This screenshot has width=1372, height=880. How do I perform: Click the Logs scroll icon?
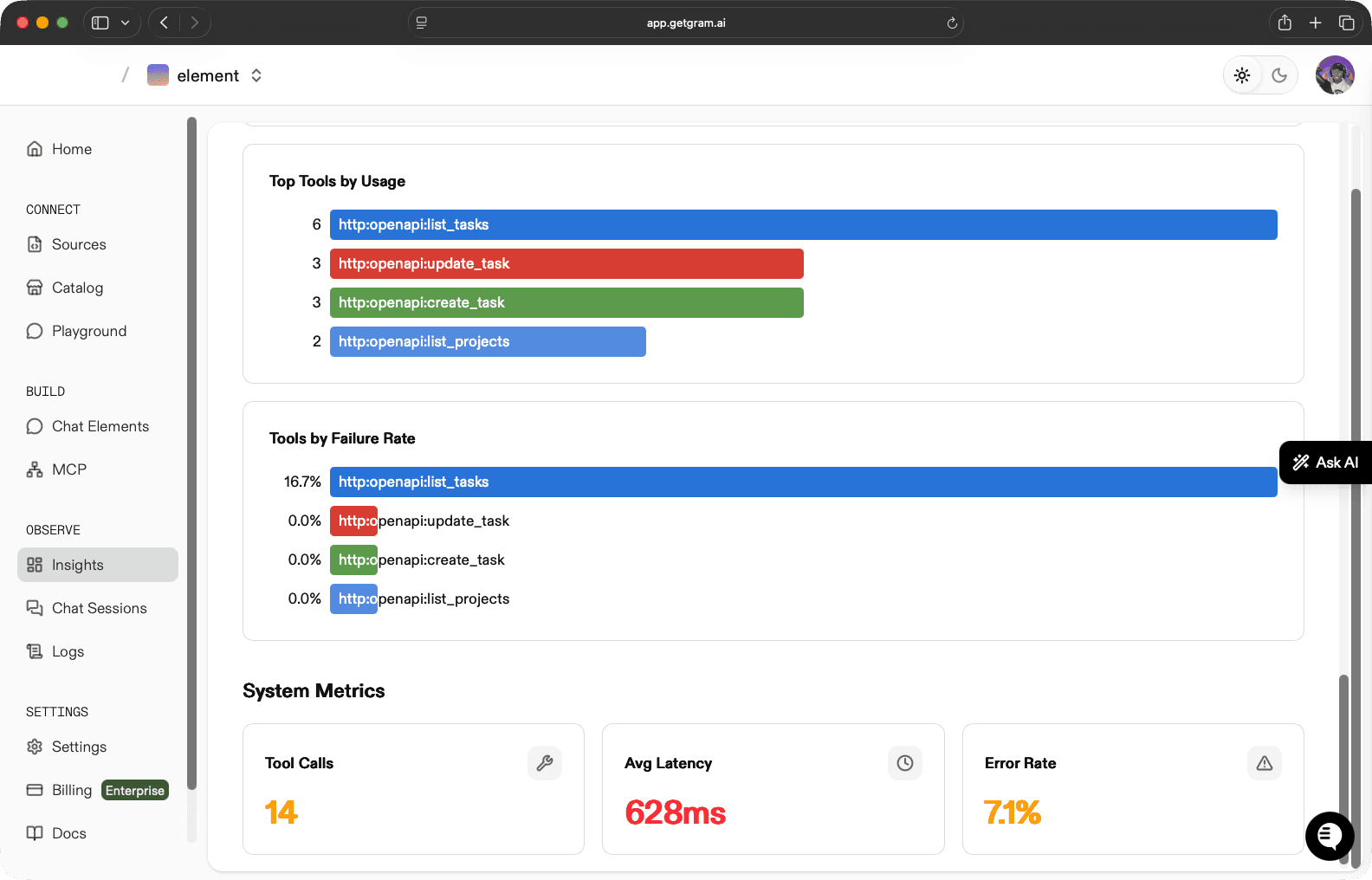click(x=35, y=651)
